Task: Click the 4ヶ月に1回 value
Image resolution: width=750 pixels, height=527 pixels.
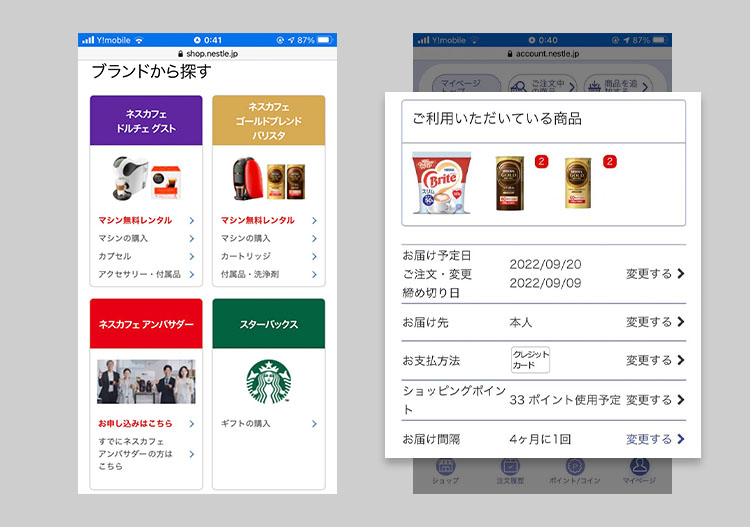Action: pos(540,439)
